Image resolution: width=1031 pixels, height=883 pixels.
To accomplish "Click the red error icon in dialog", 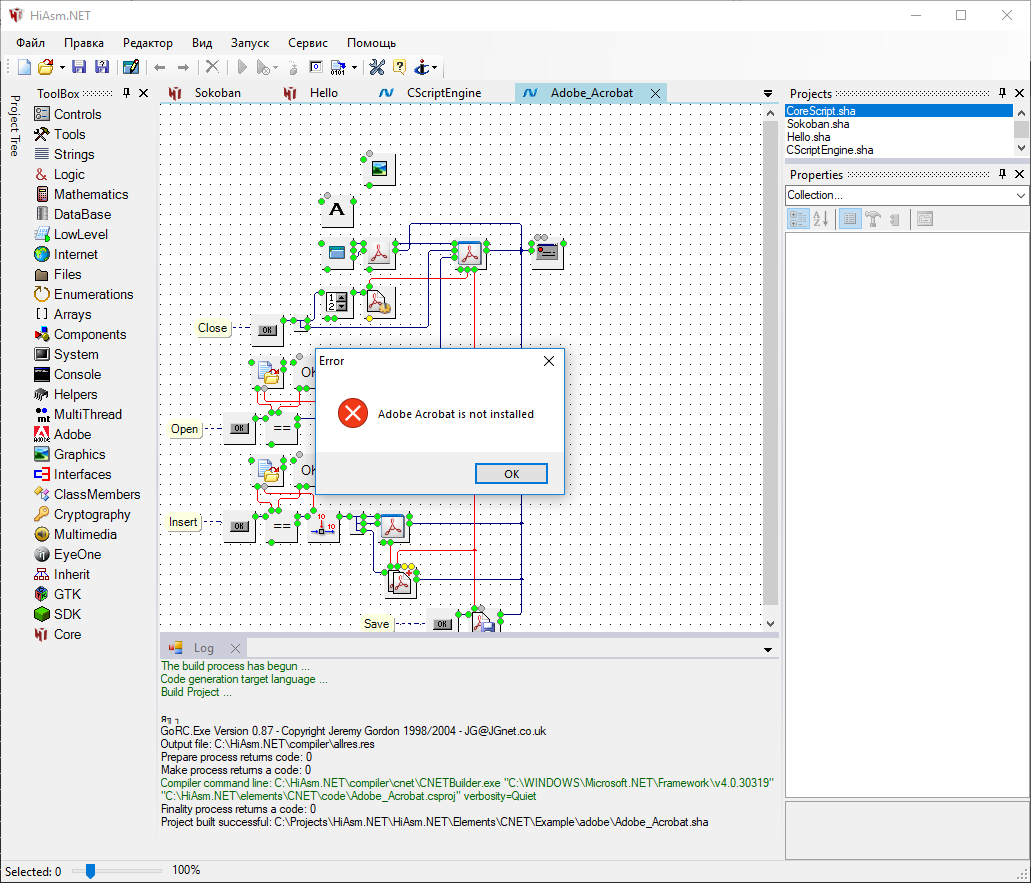I will pyautogui.click(x=352, y=413).
